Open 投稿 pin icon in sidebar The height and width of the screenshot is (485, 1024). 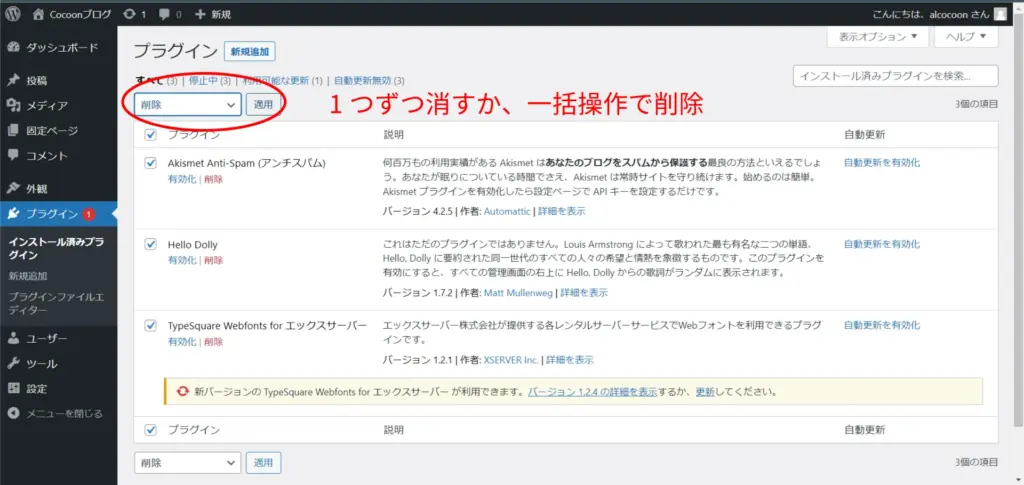click(x=13, y=81)
